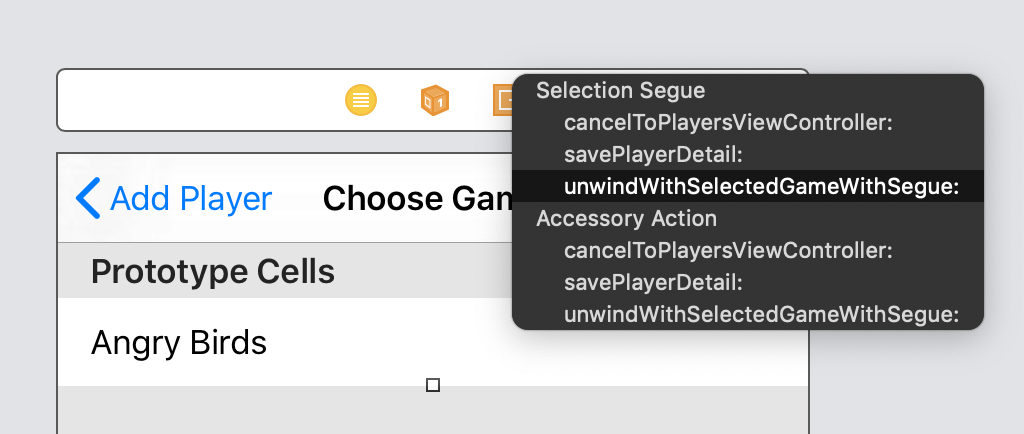Click the square resize handle below the cell
Image resolution: width=1024 pixels, height=434 pixels.
coord(432,385)
